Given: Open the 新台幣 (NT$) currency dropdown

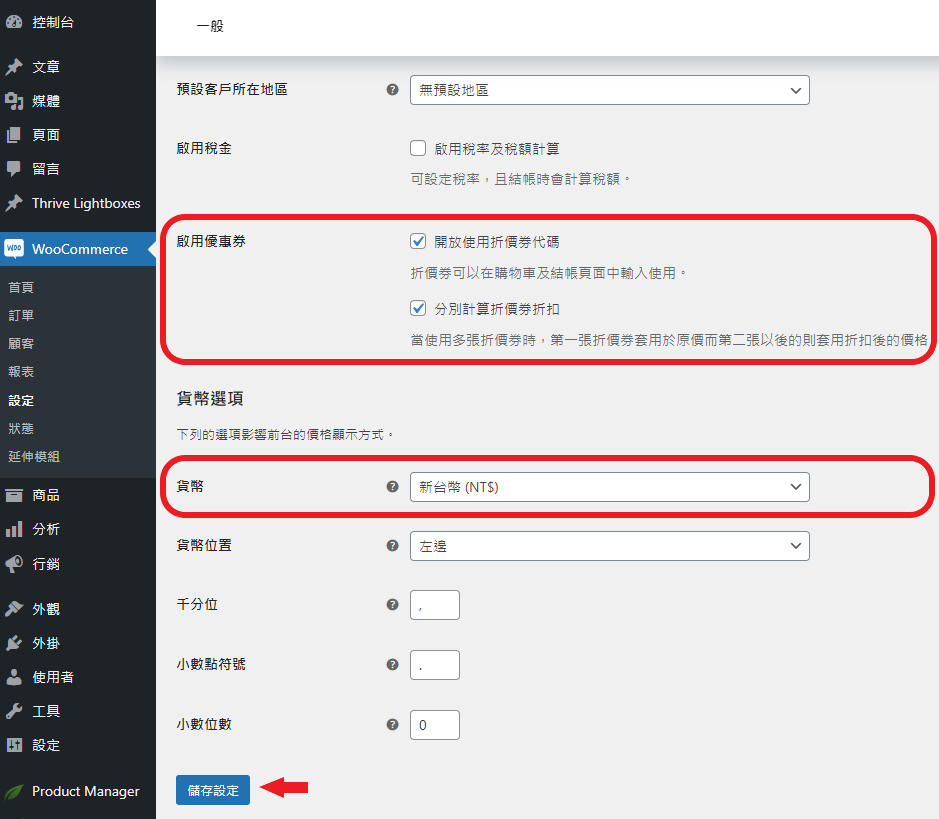Looking at the screenshot, I should point(610,487).
